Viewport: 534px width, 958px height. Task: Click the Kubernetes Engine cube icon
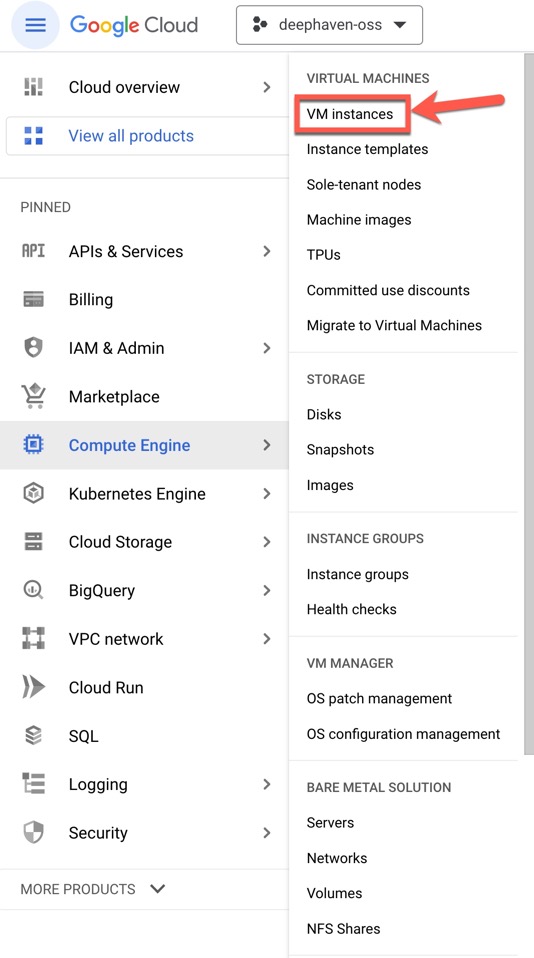[34, 493]
